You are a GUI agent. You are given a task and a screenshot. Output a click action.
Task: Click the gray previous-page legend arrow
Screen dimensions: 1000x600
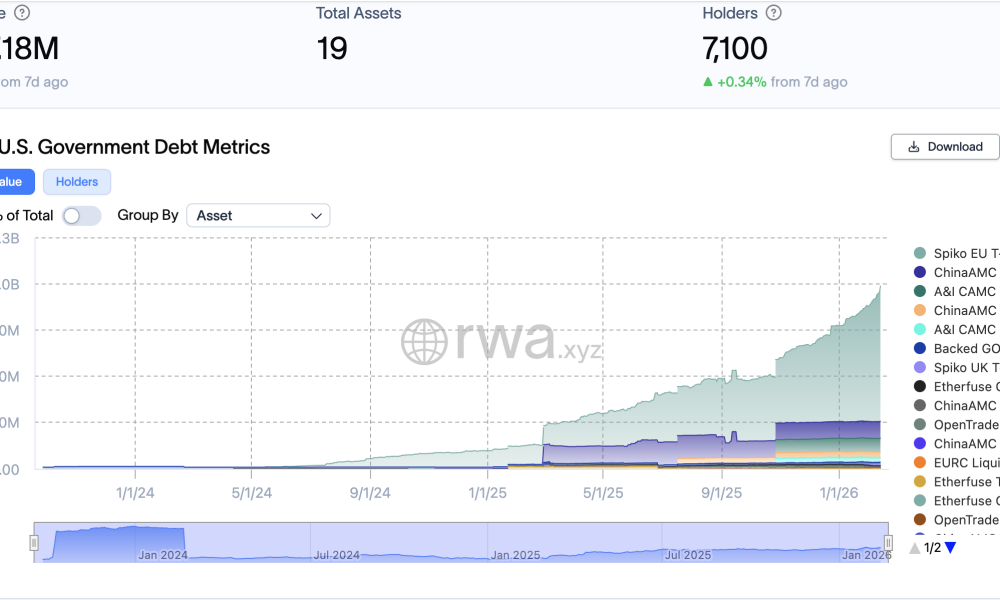pos(914,547)
